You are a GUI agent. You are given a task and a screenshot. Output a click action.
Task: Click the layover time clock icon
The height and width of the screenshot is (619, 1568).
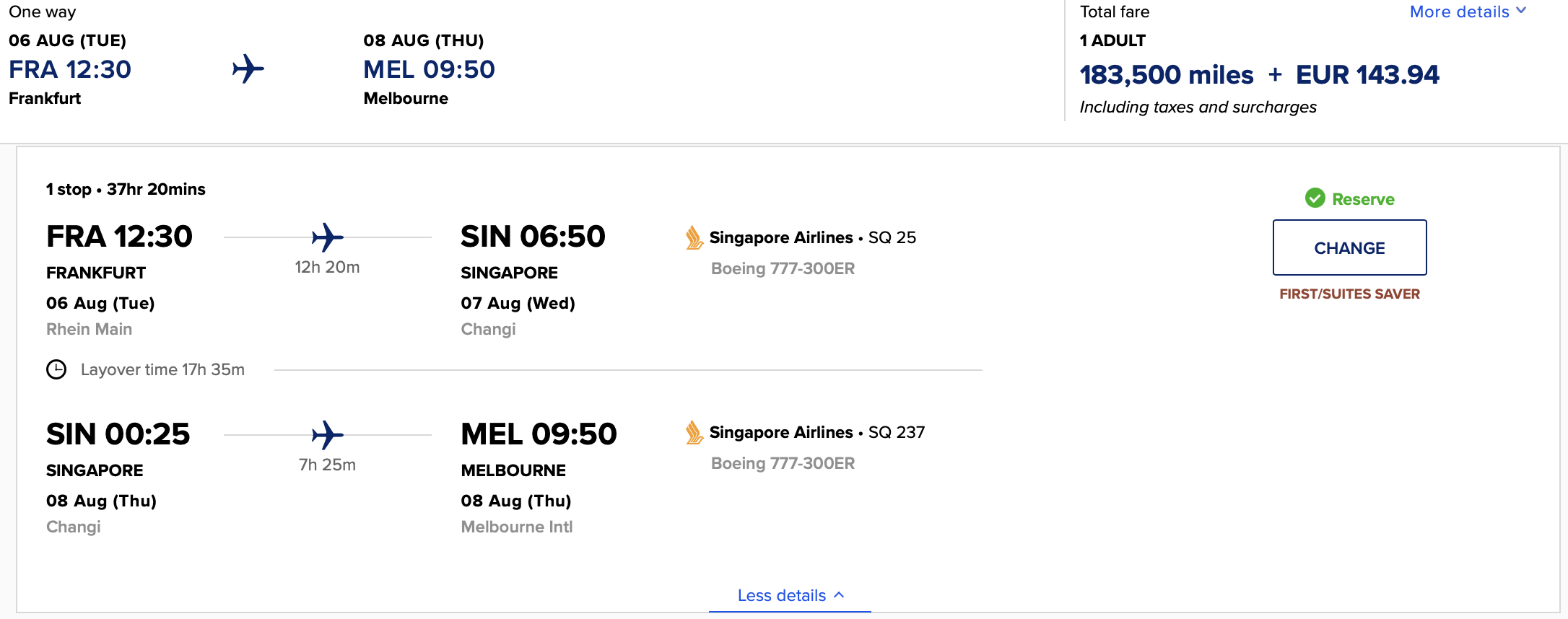(x=56, y=369)
